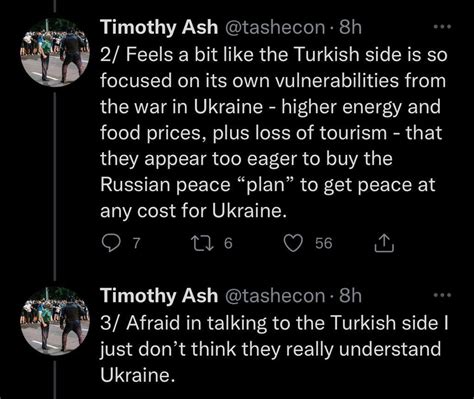This screenshot has width=474, height=399.
Task: Click the reply bubble icon under tweet 2/
Action: (x=110, y=243)
